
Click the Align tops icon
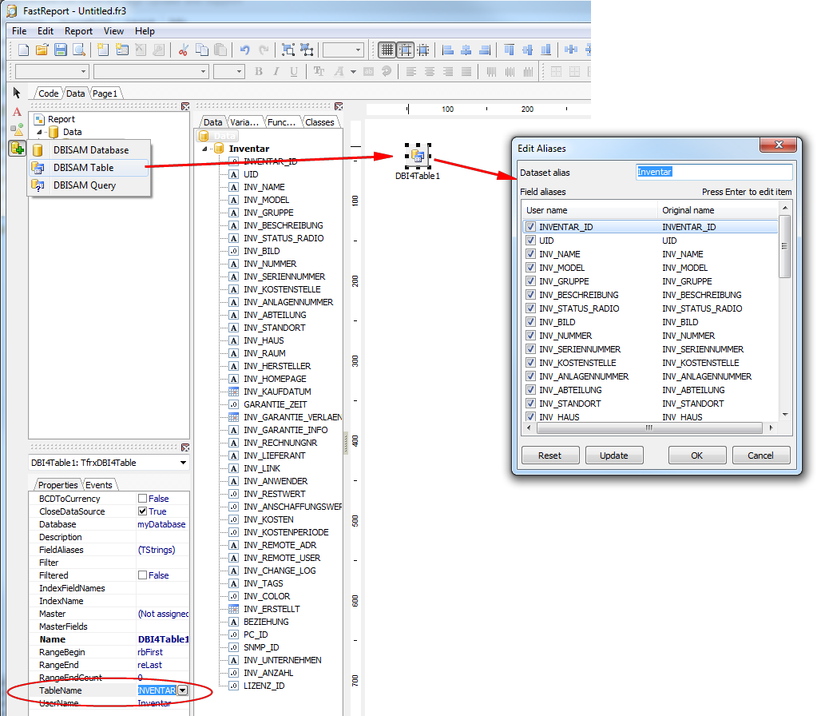pyautogui.click(x=509, y=50)
